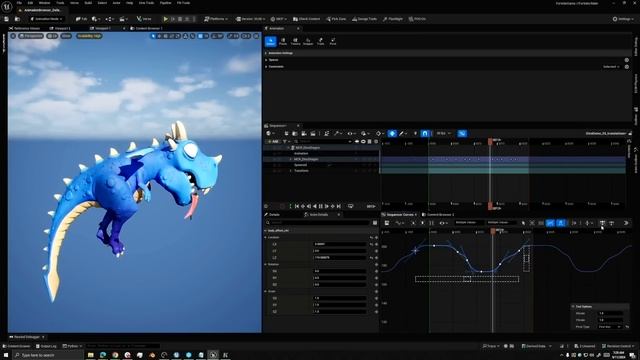Open the Settings dropdown at top right

point(624,19)
